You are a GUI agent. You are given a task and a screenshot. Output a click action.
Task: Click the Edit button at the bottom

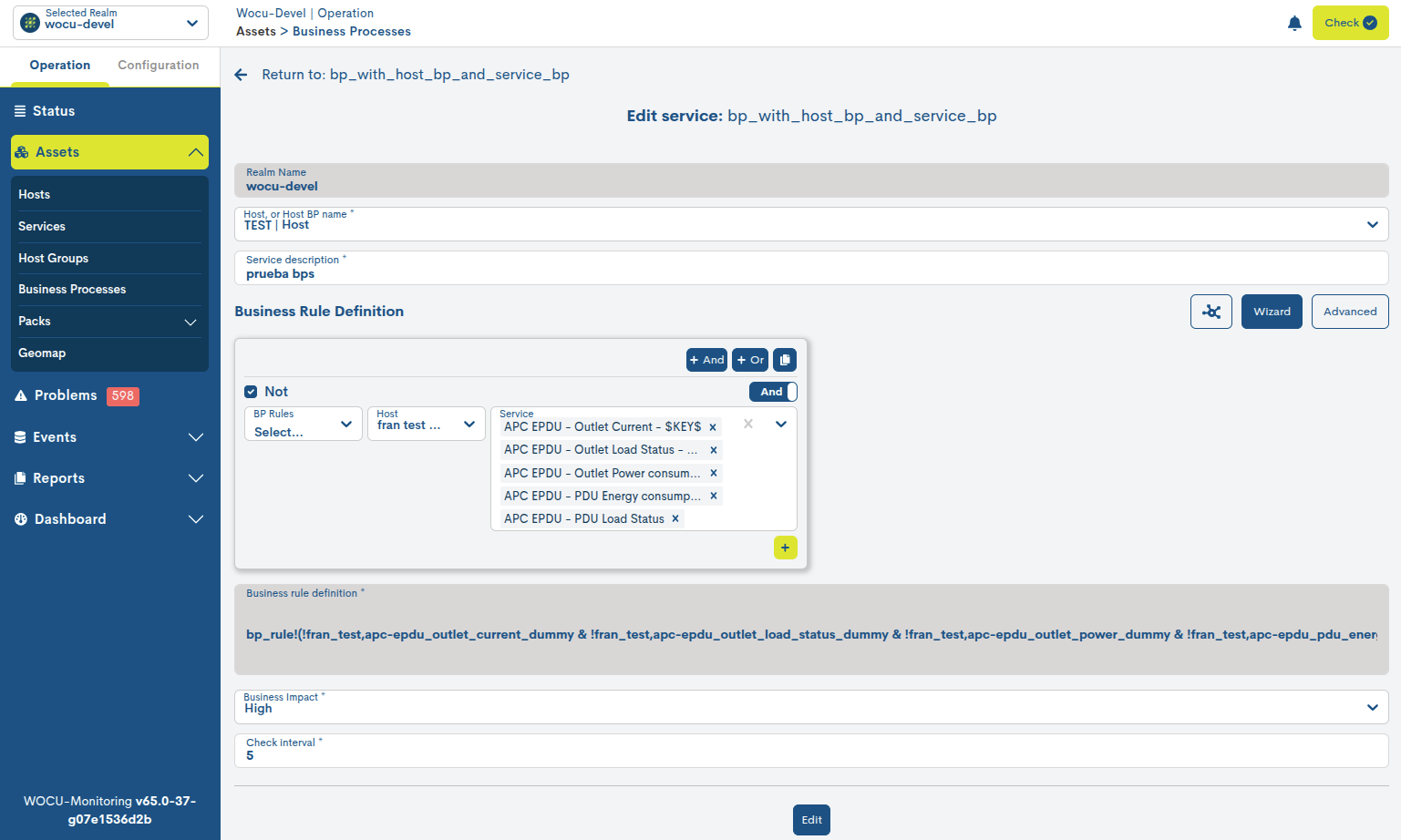coord(810,819)
